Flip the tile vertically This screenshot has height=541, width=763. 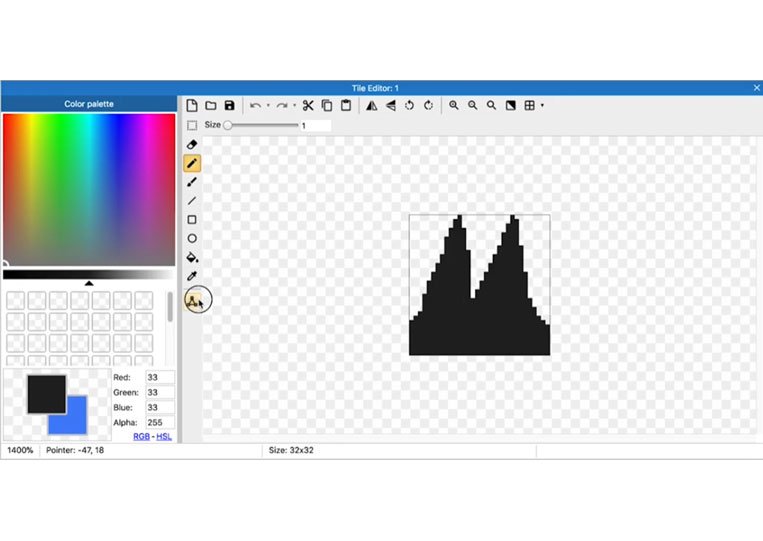tap(391, 106)
